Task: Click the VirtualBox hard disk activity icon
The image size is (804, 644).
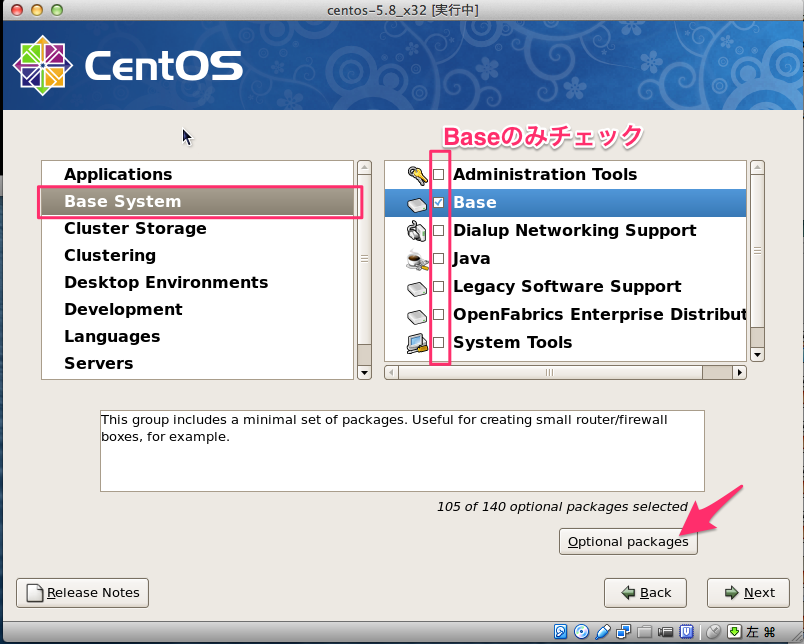Action: [x=560, y=632]
